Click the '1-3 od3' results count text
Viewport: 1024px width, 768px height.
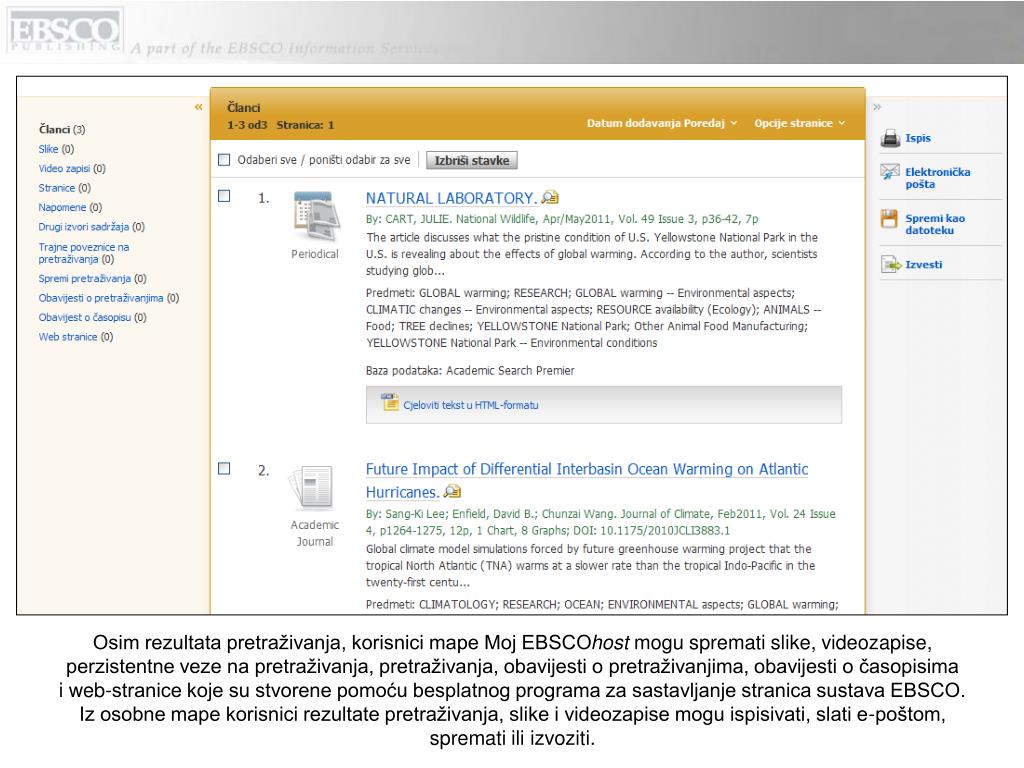pyautogui.click(x=247, y=125)
